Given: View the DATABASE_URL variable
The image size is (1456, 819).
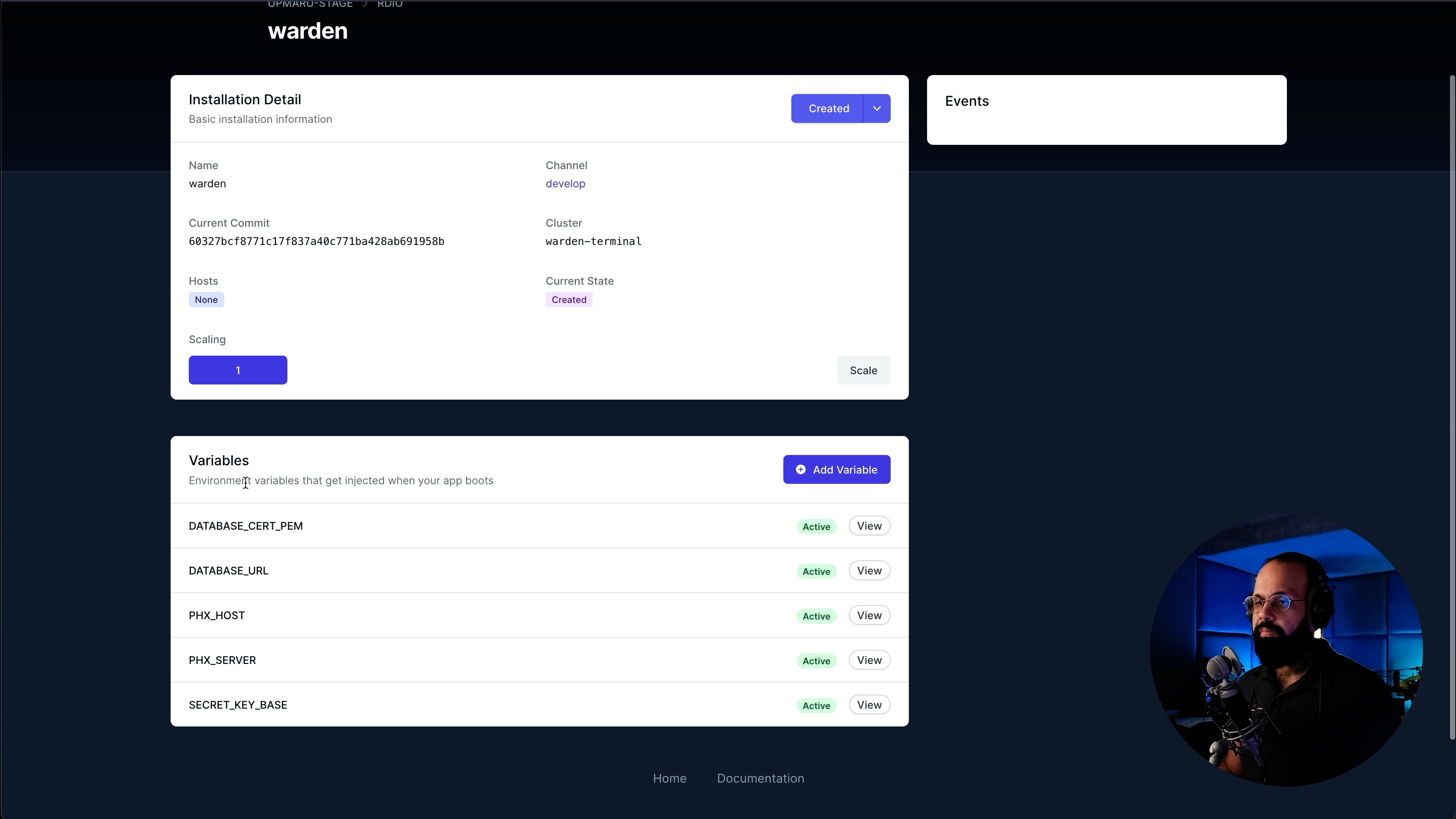Looking at the screenshot, I should pos(869,571).
